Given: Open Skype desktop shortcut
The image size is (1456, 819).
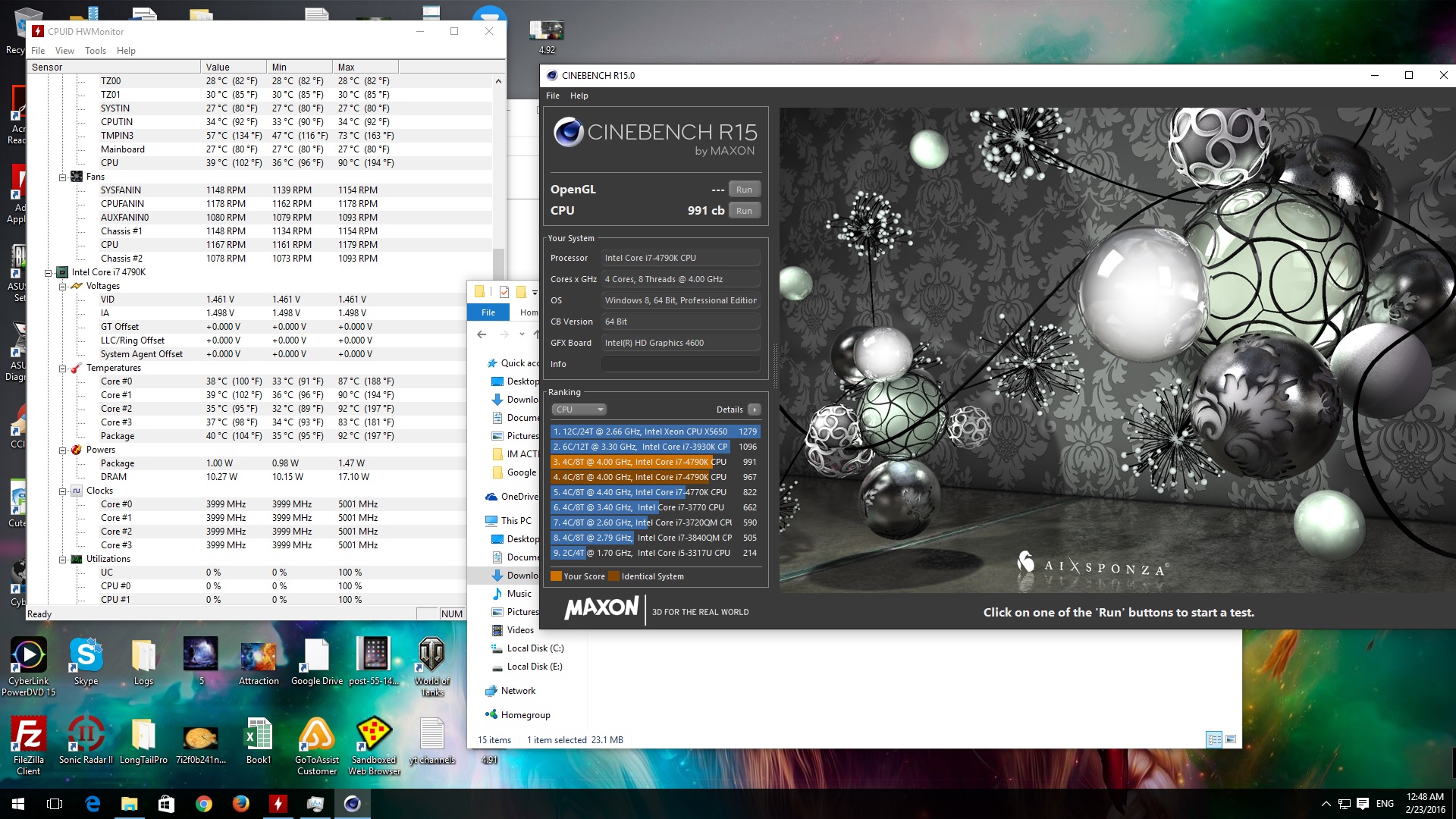Looking at the screenshot, I should pos(86,656).
